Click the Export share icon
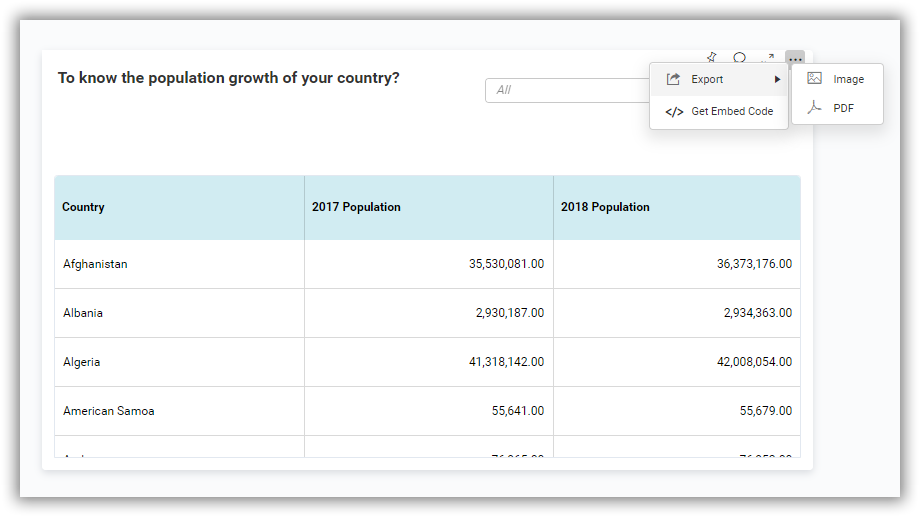 (674, 79)
